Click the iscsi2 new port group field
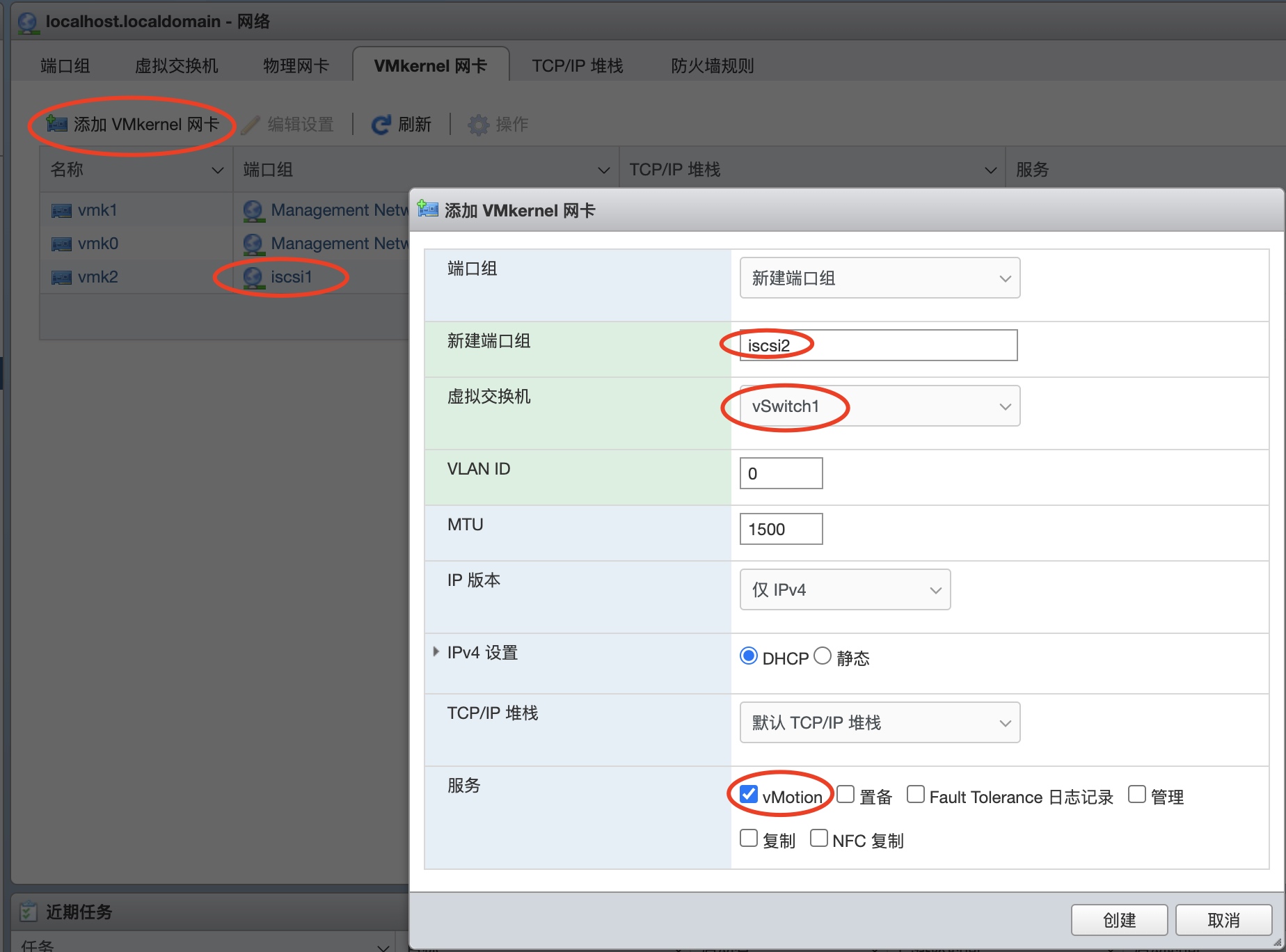Screen dimensions: 1286x952 coord(878,345)
